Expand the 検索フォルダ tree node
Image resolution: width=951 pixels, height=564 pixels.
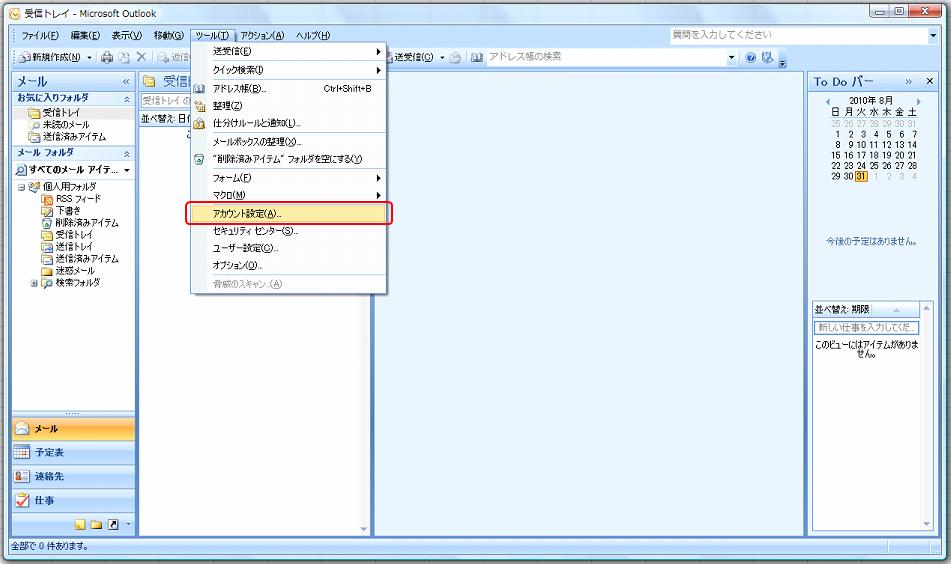pyautogui.click(x=34, y=283)
